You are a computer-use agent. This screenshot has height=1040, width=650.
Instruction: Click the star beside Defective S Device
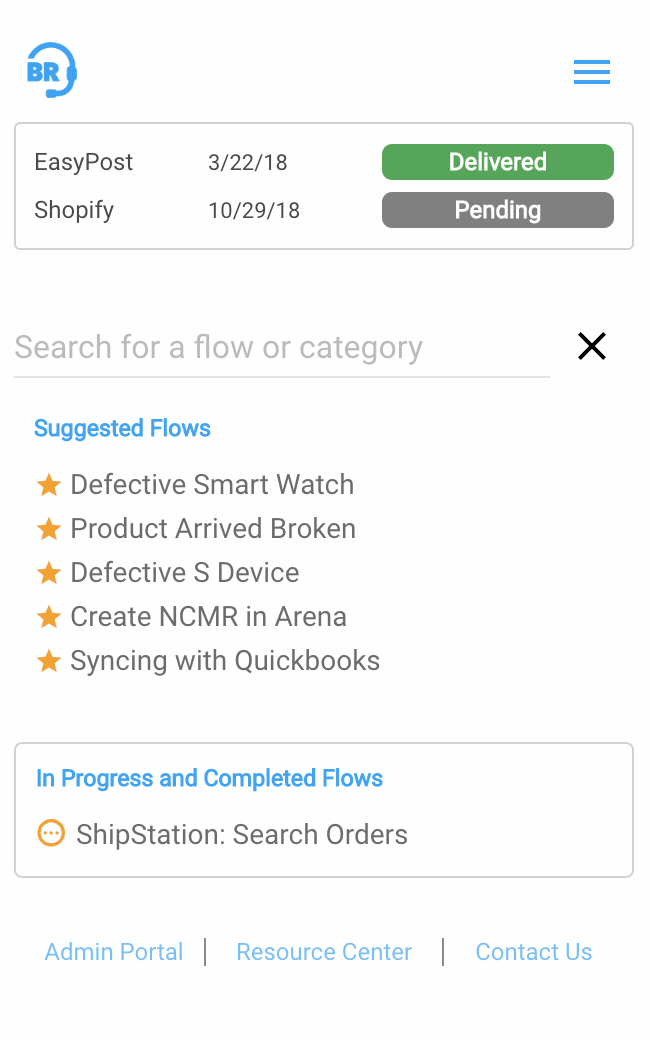pos(49,573)
